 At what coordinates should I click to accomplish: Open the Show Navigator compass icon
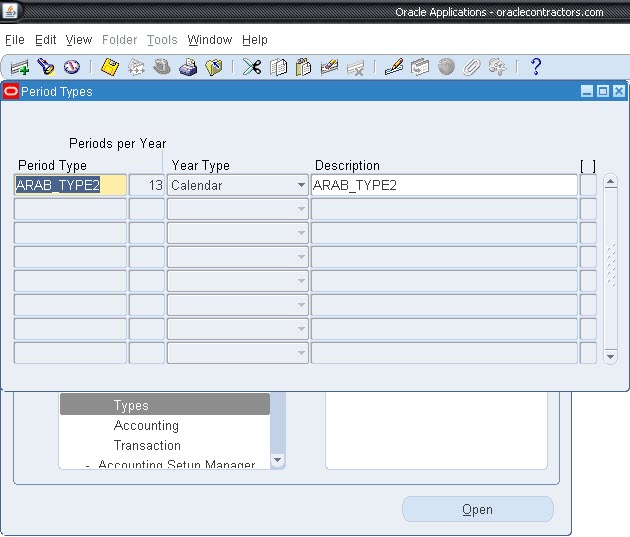[x=71, y=67]
